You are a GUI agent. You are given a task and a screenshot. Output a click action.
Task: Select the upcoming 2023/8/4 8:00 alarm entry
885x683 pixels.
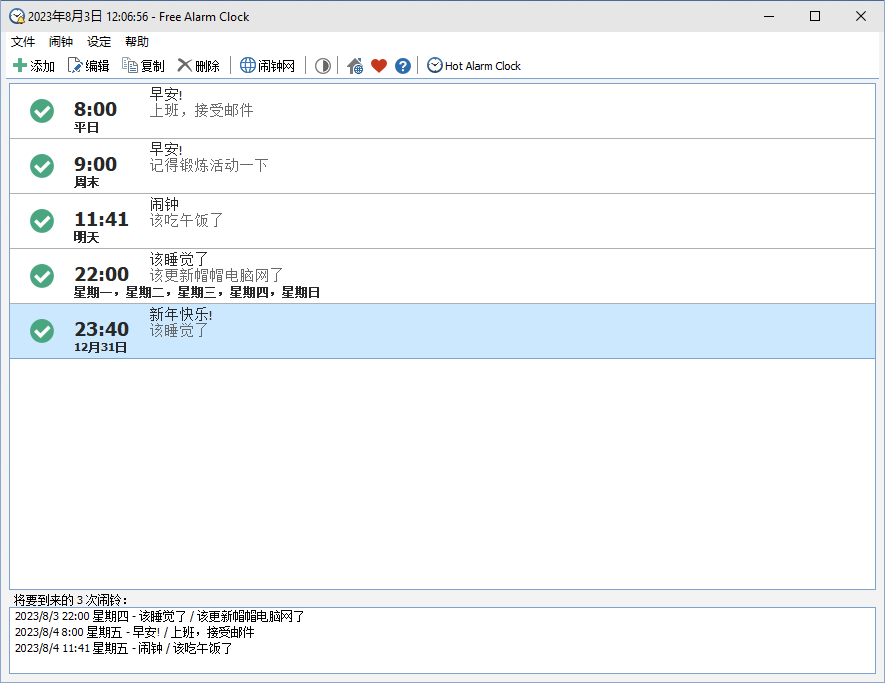click(135, 632)
